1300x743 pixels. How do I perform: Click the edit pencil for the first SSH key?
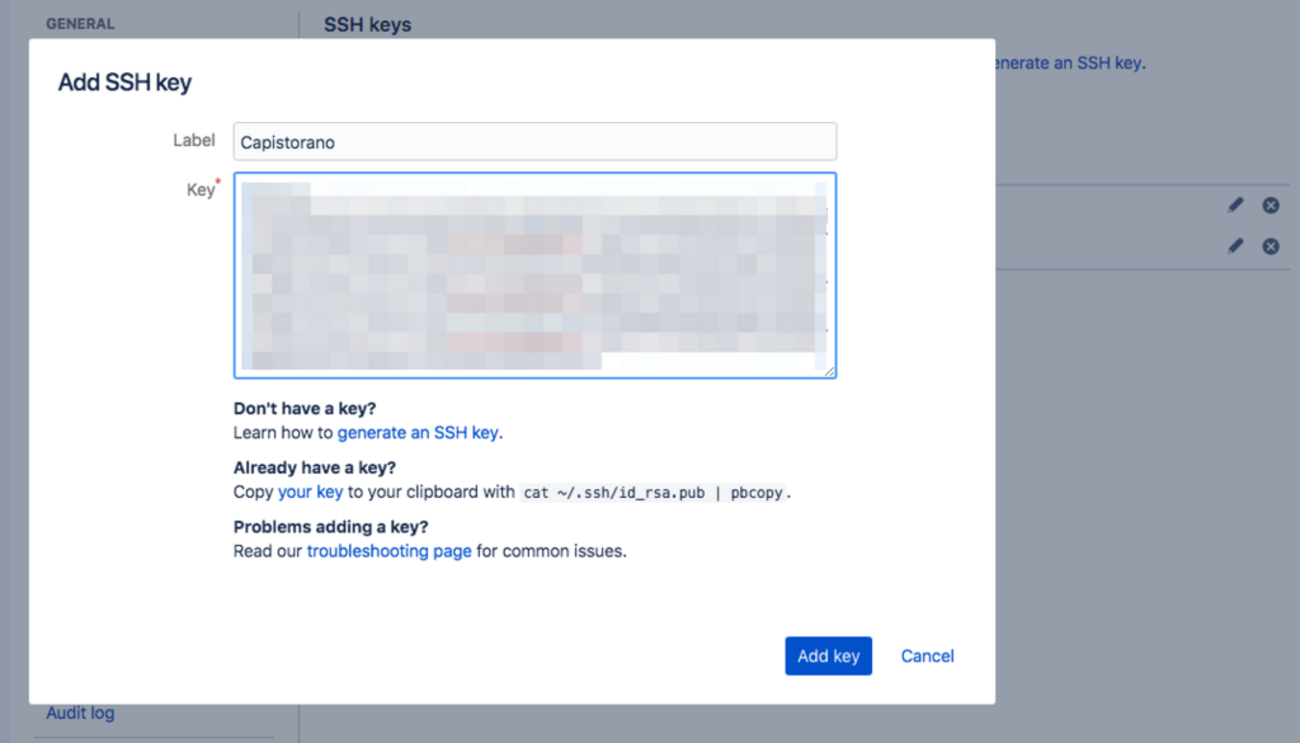pyautogui.click(x=1236, y=205)
